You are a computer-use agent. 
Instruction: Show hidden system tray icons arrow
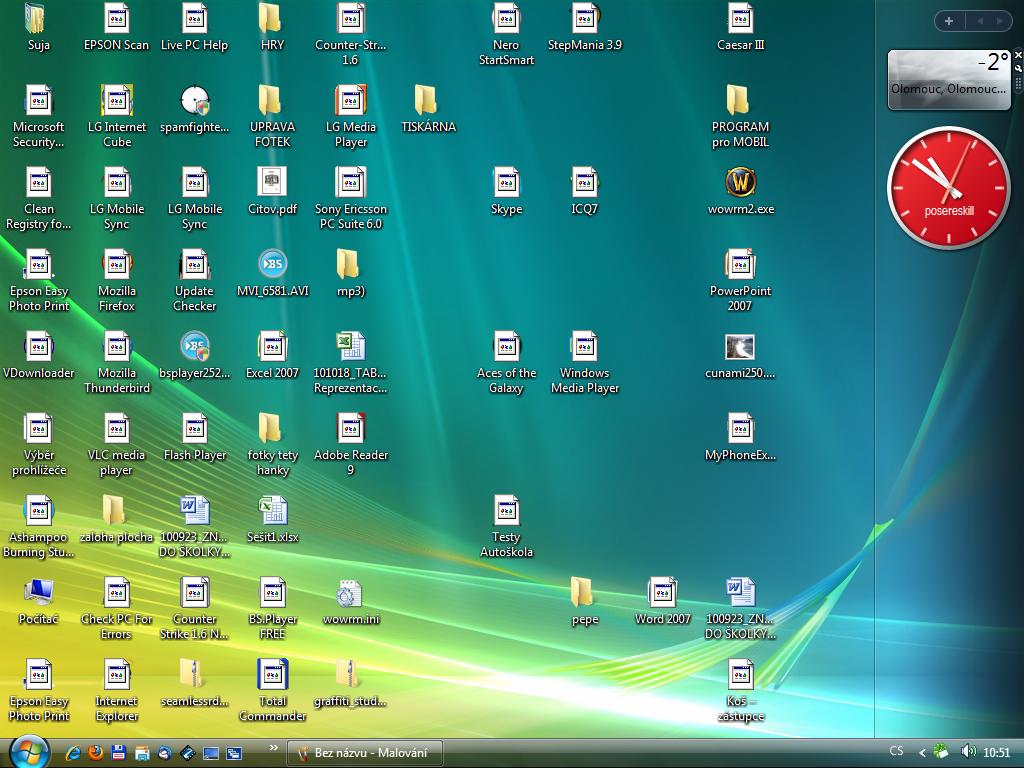[922, 752]
